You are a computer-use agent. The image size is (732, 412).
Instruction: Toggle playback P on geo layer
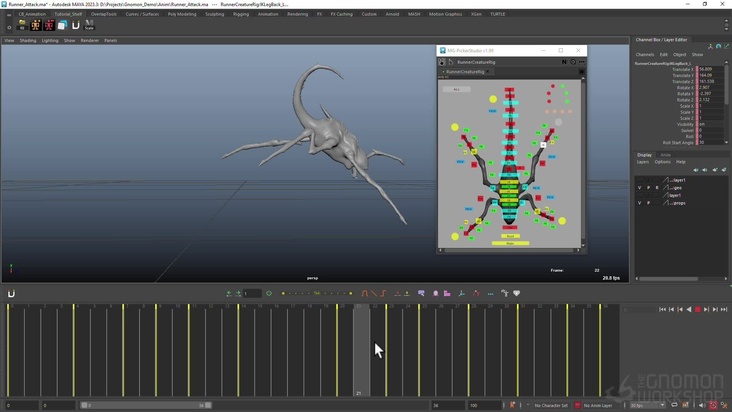click(648, 187)
